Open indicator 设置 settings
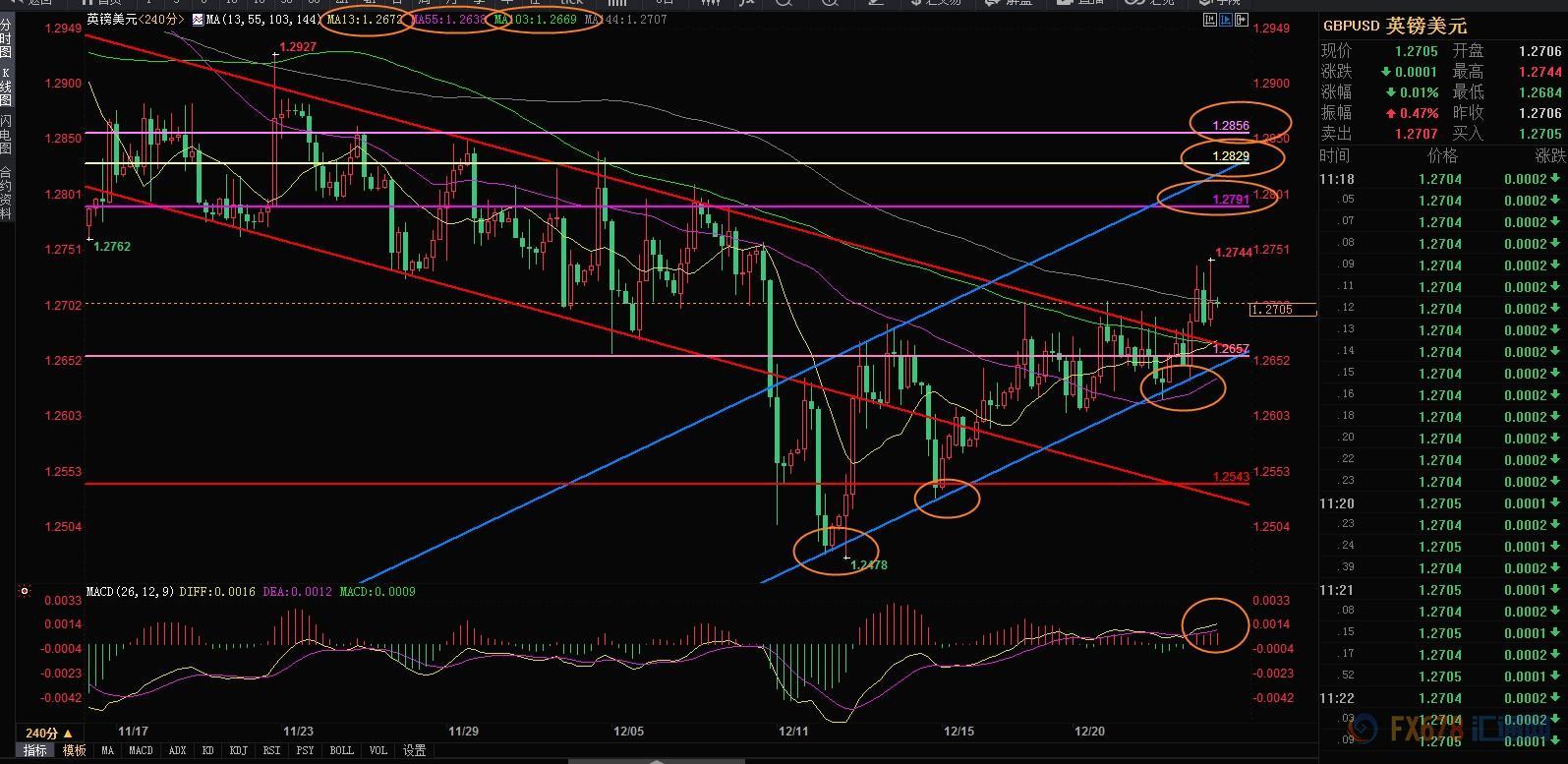Viewport: 1568px width, 764px height. [x=415, y=750]
